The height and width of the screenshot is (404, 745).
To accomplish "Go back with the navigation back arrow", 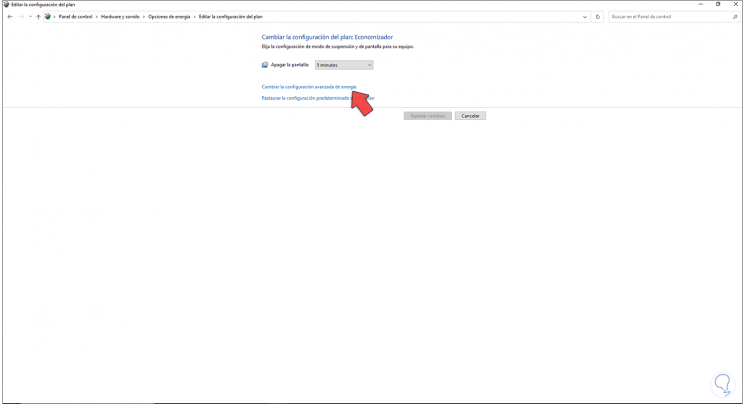I will [10, 17].
